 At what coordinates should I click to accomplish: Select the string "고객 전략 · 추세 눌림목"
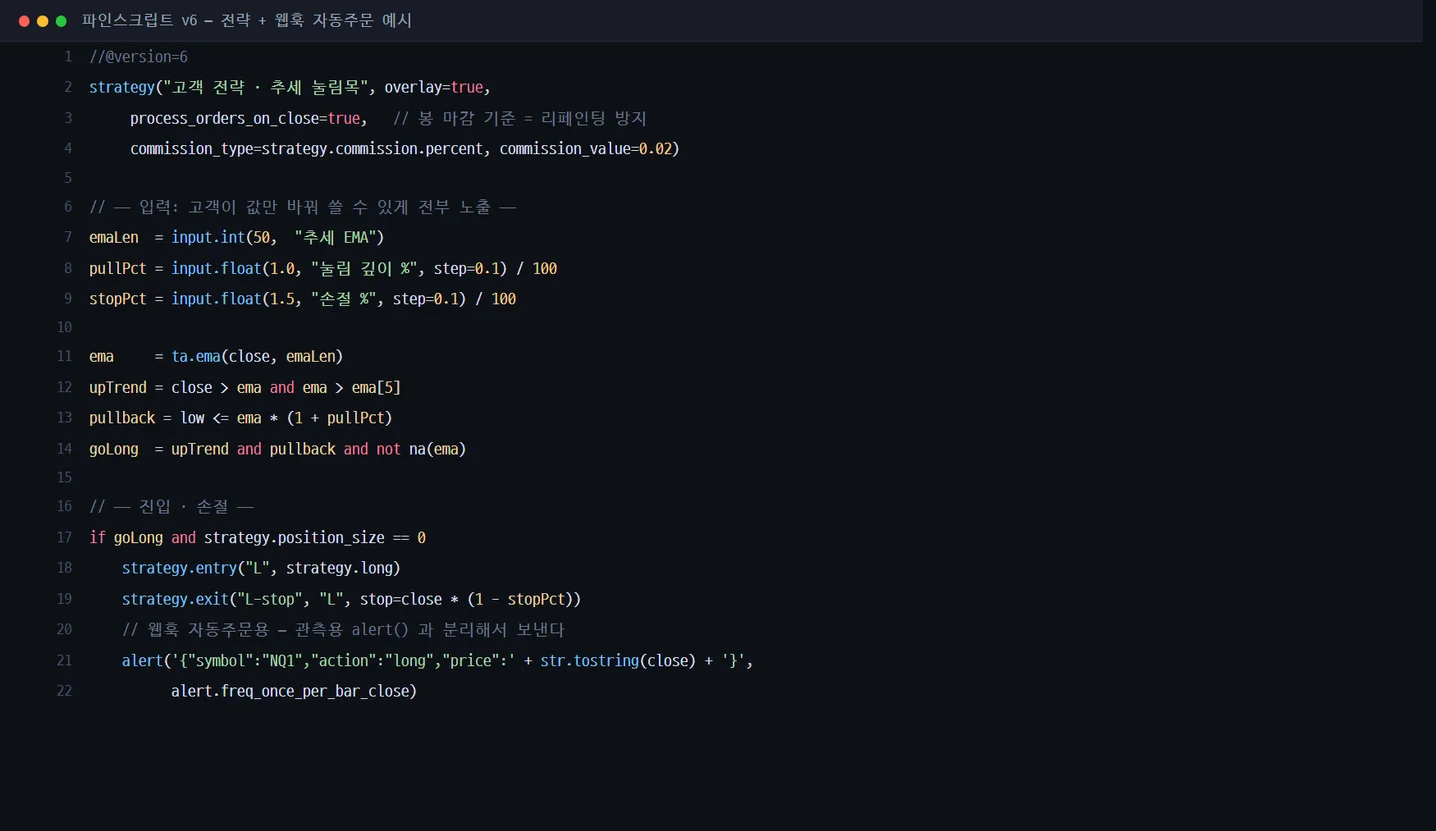pyautogui.click(x=266, y=87)
